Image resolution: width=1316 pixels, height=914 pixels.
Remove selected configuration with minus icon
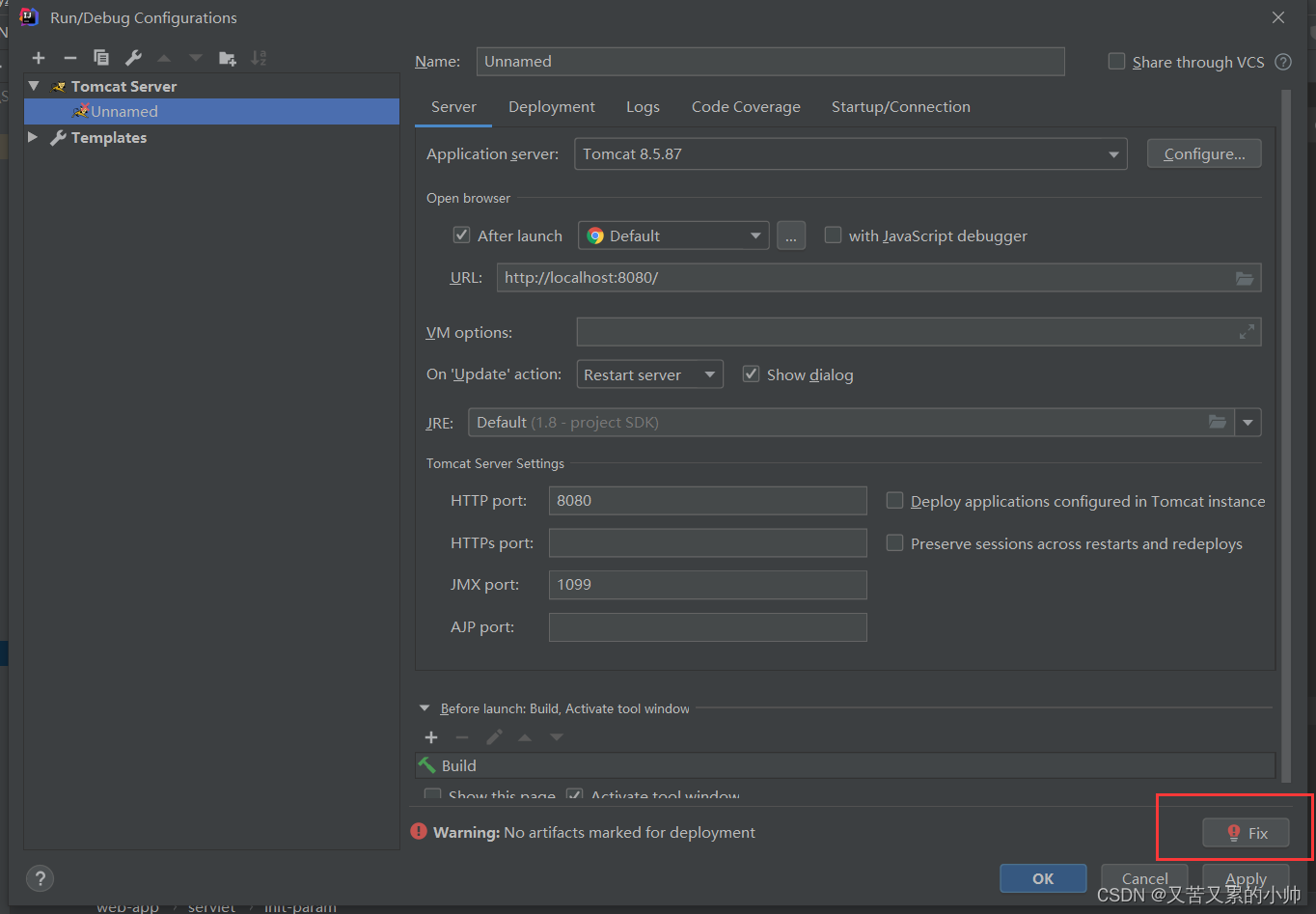69,58
